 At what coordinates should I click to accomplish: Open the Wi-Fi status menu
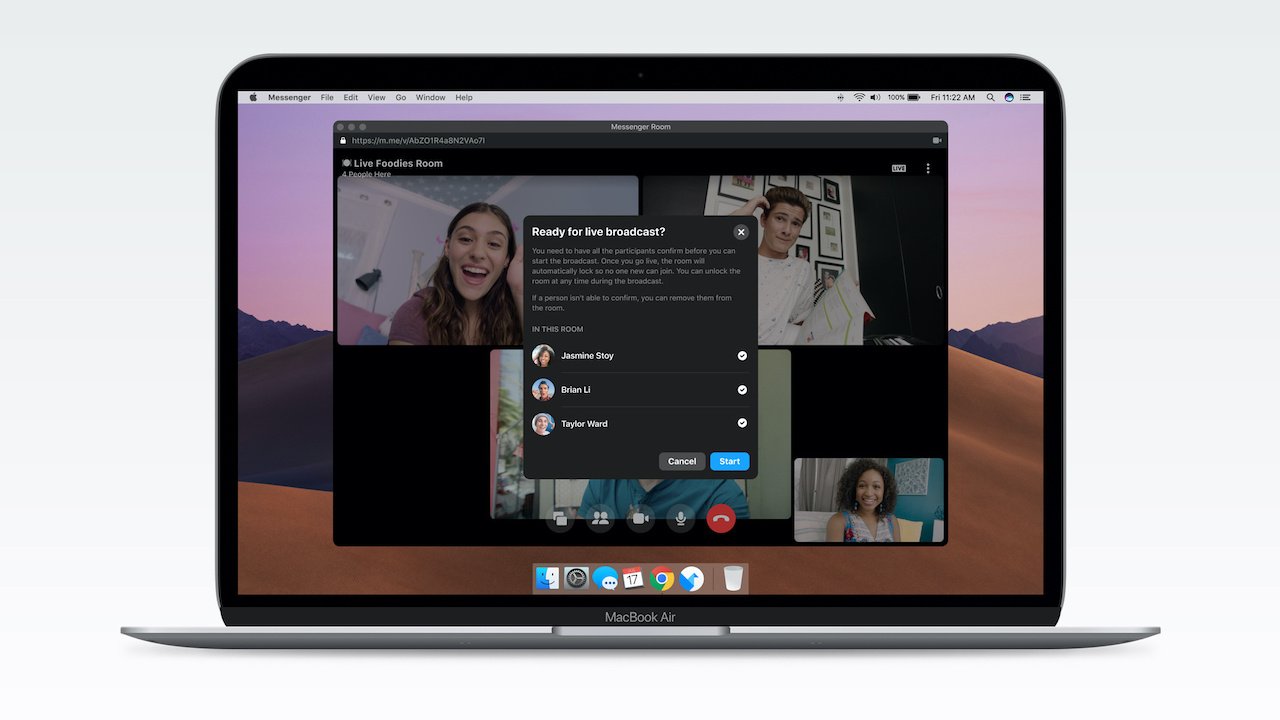point(858,98)
